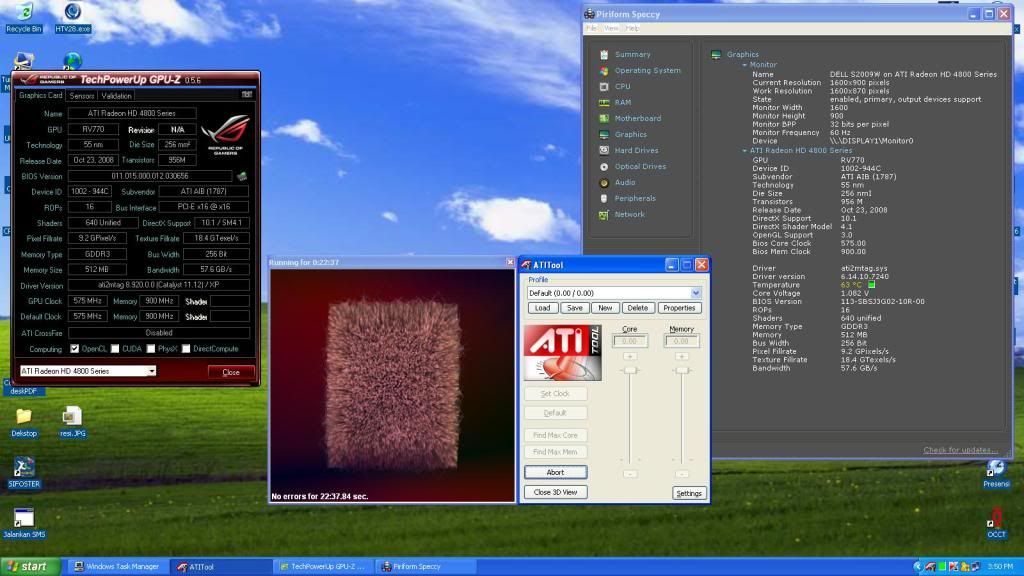This screenshot has height=576, width=1024.
Task: Select the Audio icon in Speccy sidebar
Action: tap(604, 183)
